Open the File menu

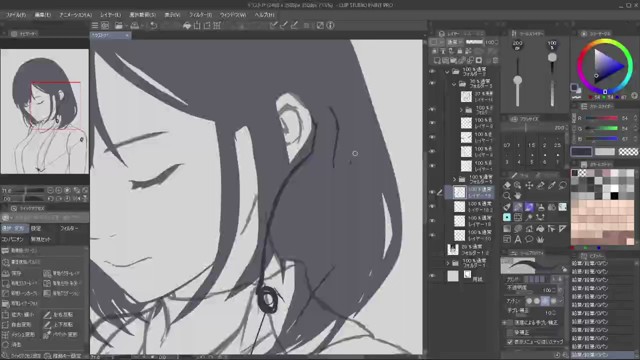tap(16, 15)
